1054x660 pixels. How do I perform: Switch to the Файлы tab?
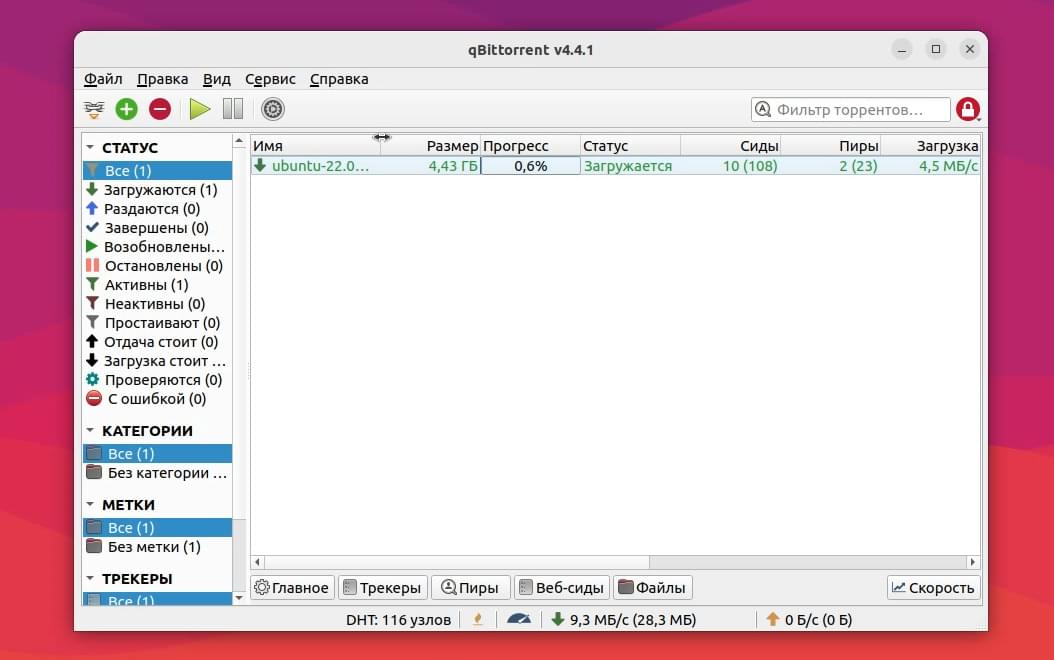(x=653, y=587)
